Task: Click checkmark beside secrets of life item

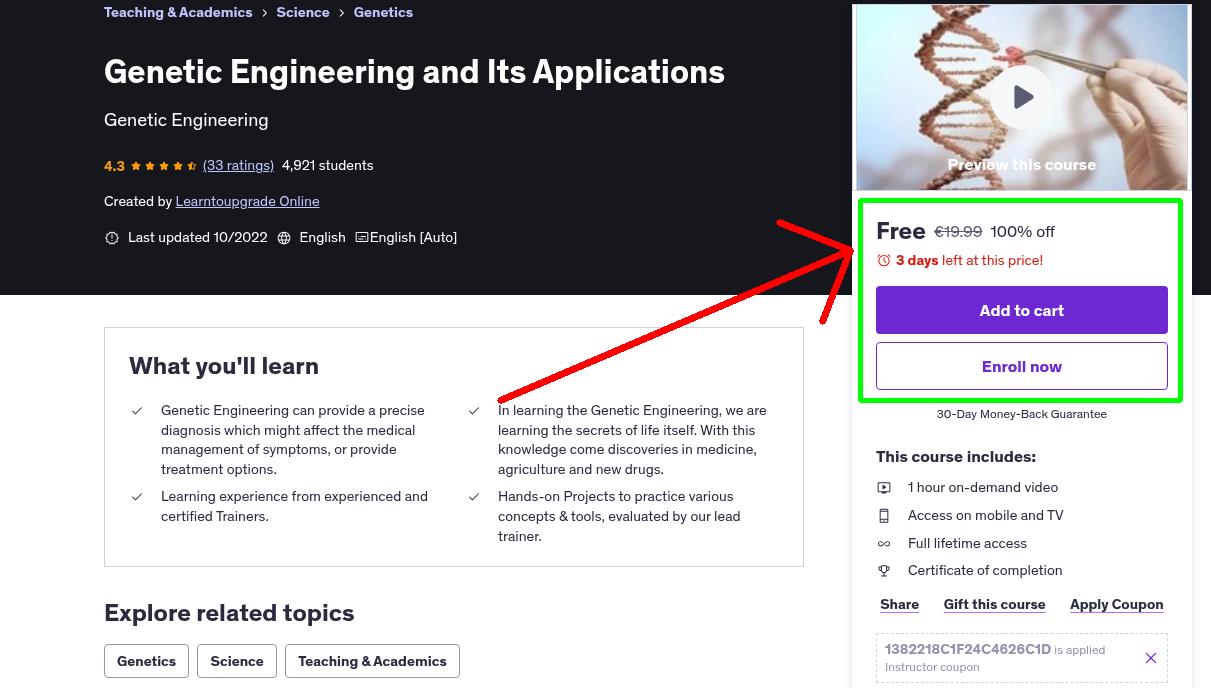Action: pyautogui.click(x=474, y=411)
